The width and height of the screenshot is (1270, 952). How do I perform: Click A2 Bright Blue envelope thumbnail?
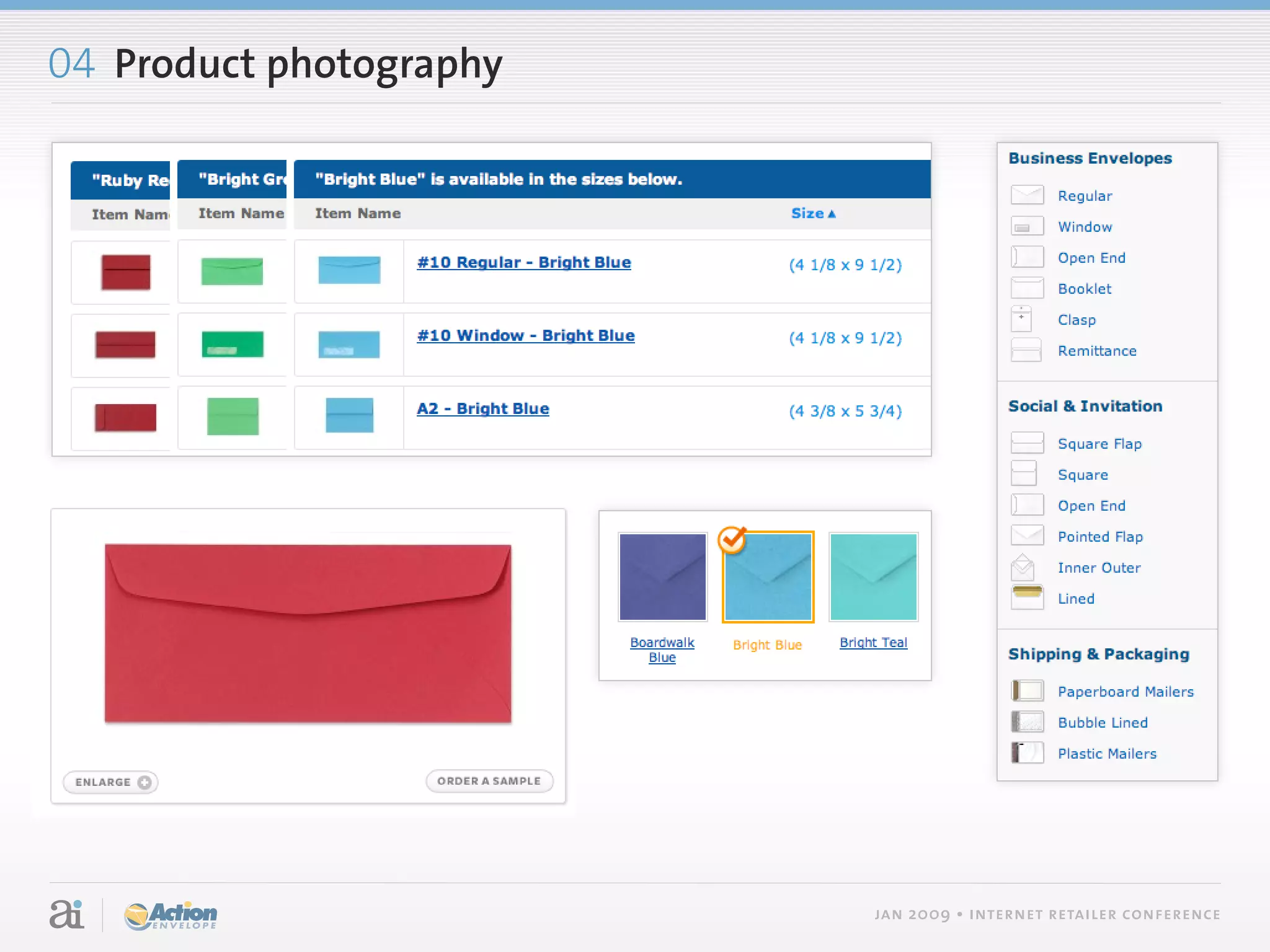point(350,415)
